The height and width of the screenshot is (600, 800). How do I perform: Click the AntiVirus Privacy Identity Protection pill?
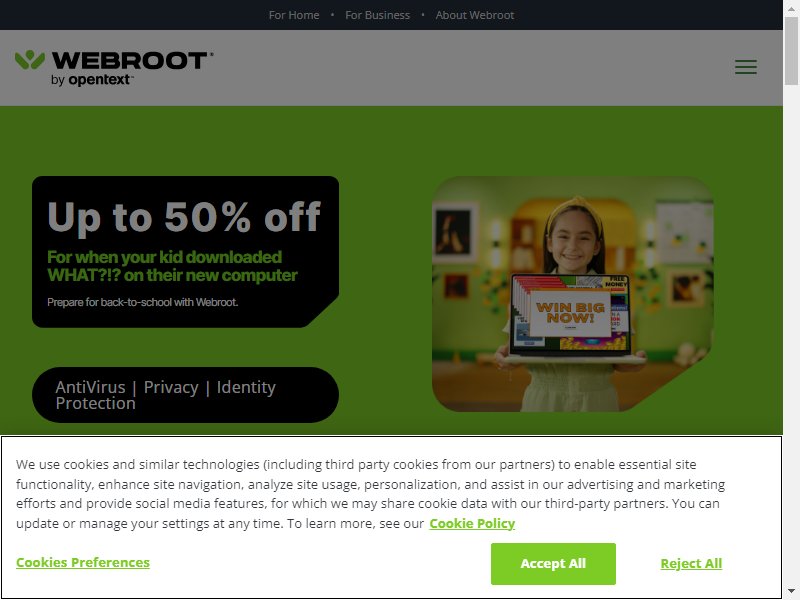pos(185,395)
